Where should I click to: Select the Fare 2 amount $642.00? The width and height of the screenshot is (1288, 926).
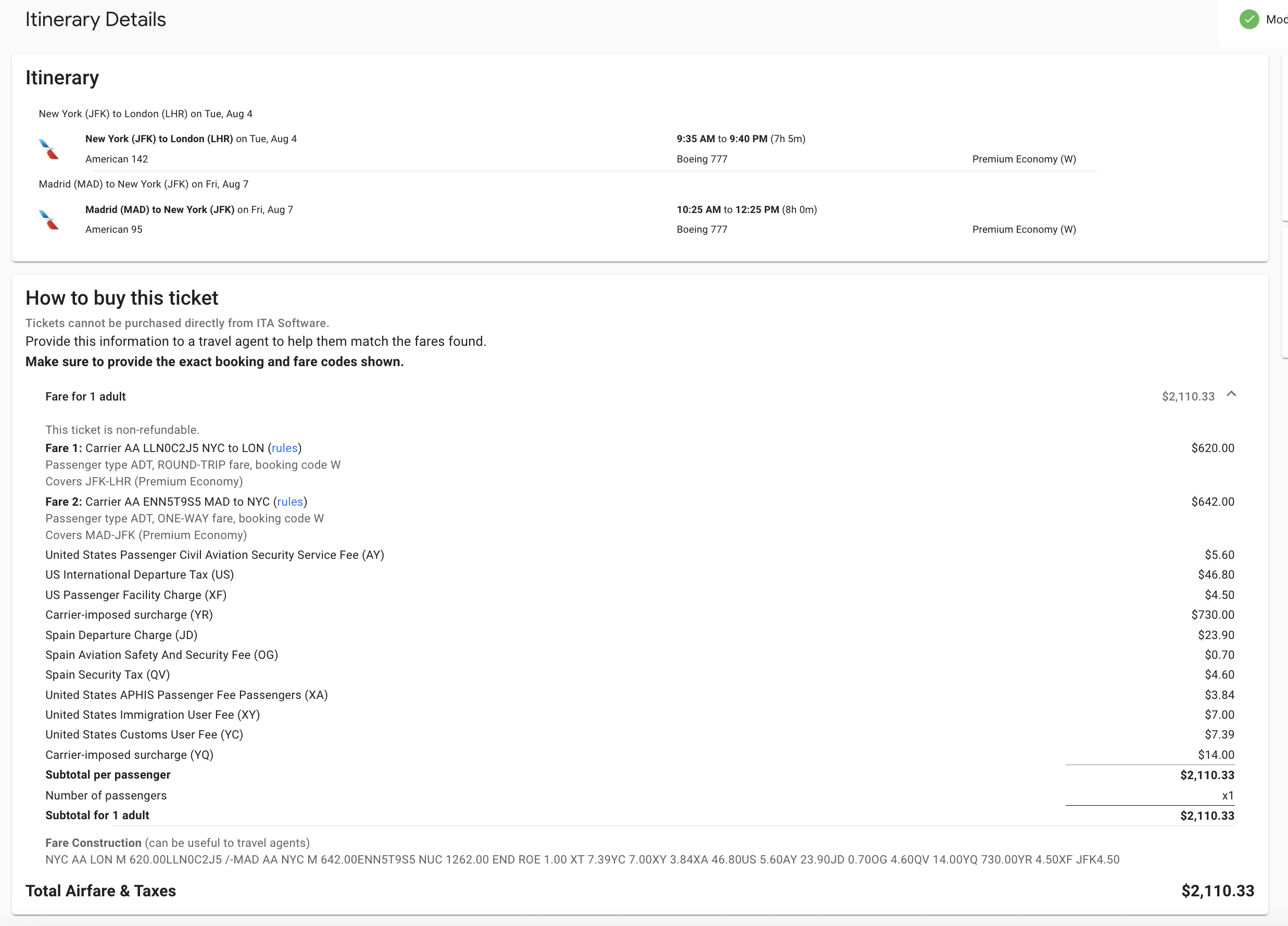point(1213,502)
